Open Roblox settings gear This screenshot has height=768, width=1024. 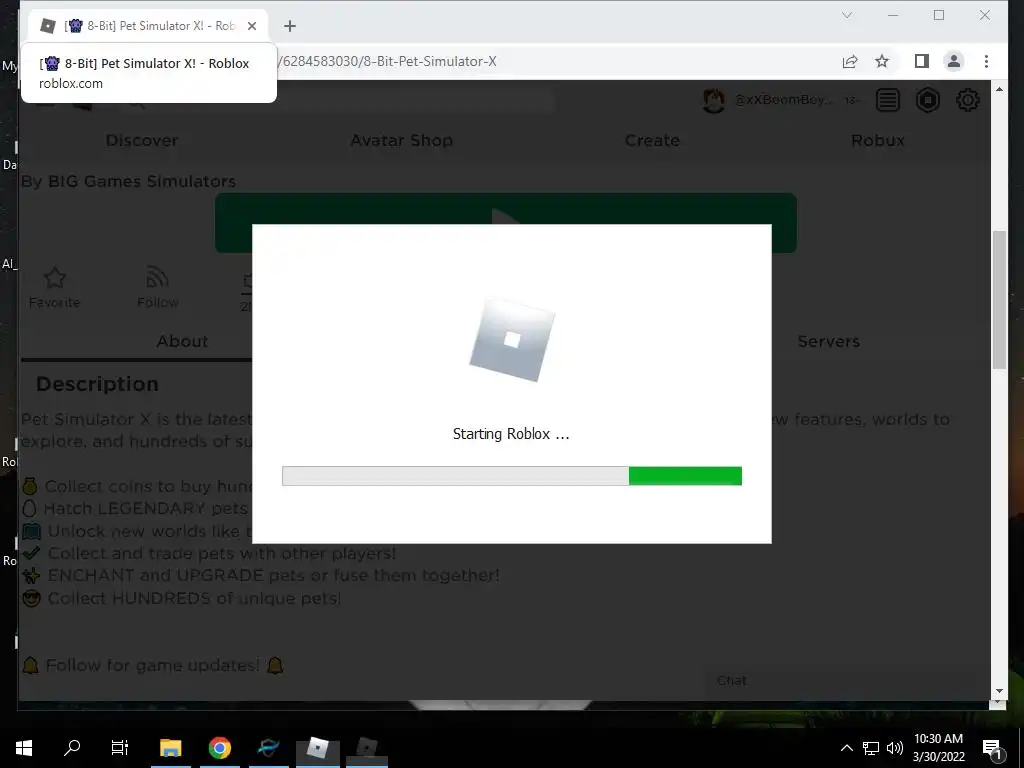tap(967, 100)
